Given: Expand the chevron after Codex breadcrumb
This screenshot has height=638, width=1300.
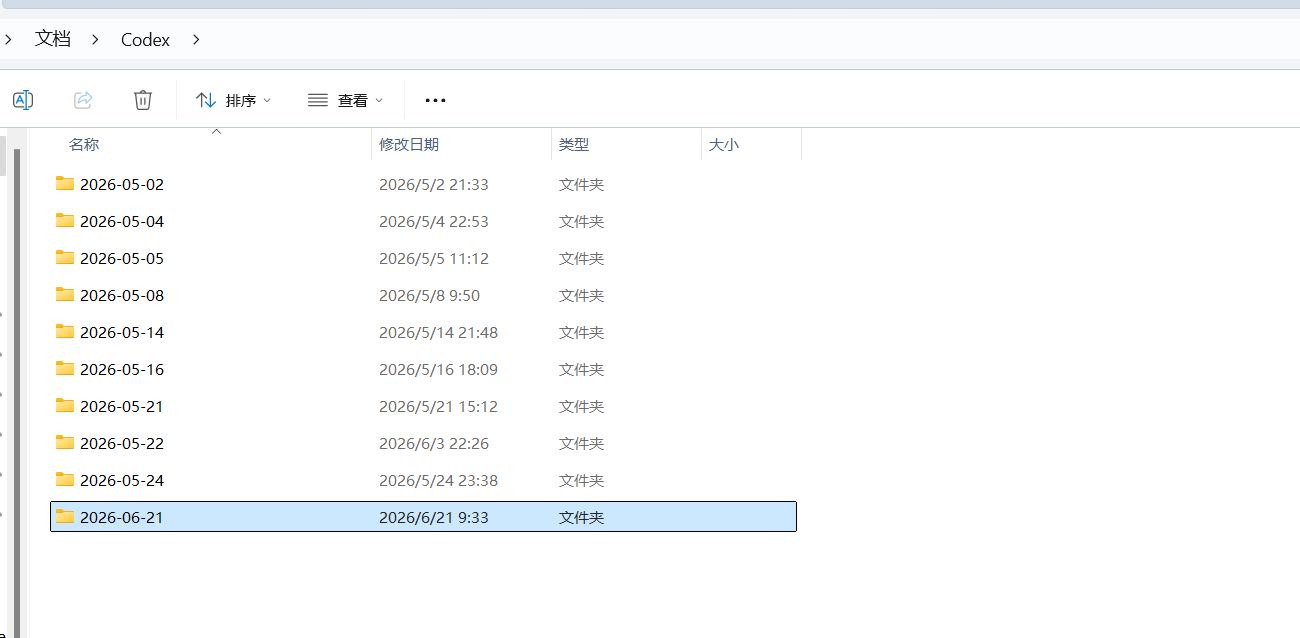Looking at the screenshot, I should coord(196,40).
